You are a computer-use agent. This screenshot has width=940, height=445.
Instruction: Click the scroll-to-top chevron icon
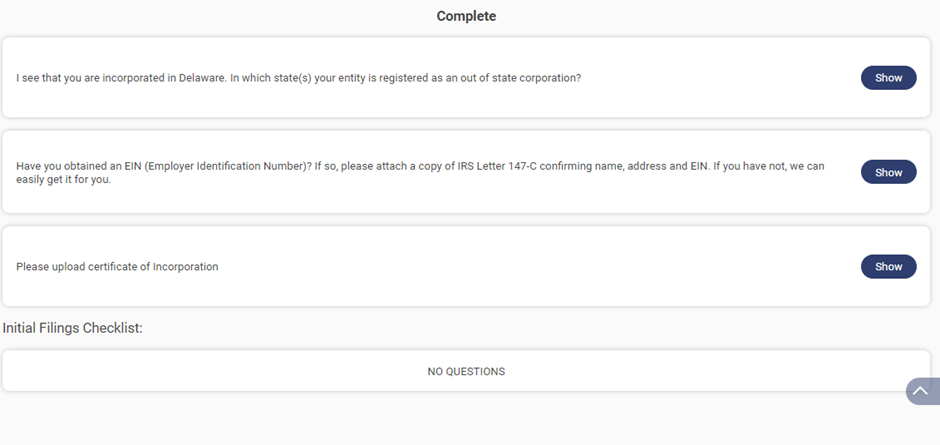pos(921,391)
